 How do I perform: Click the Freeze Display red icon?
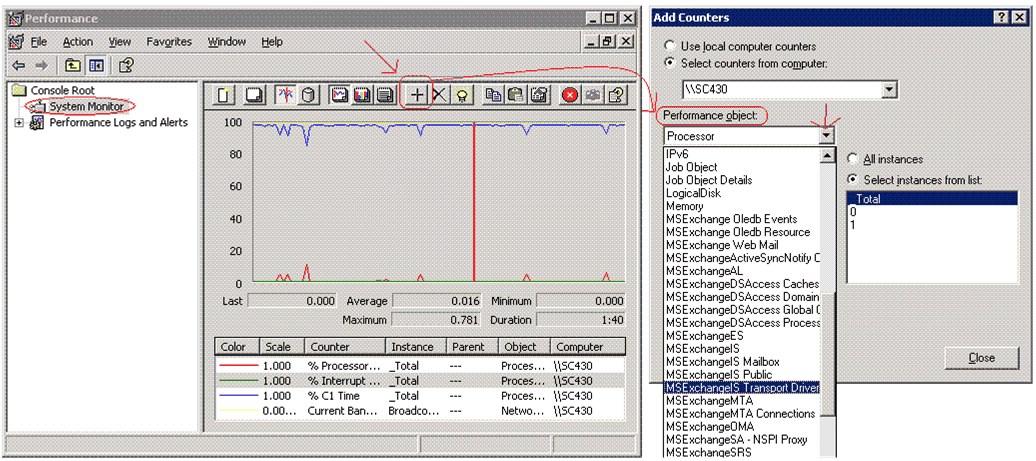pos(570,95)
